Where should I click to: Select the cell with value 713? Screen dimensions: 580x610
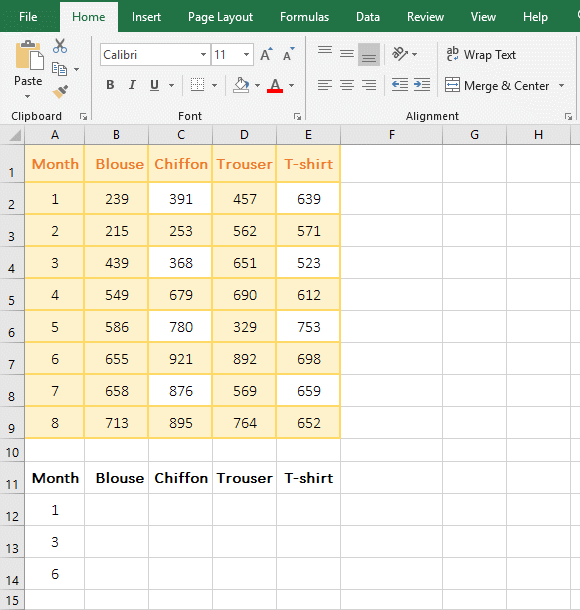pos(117,422)
